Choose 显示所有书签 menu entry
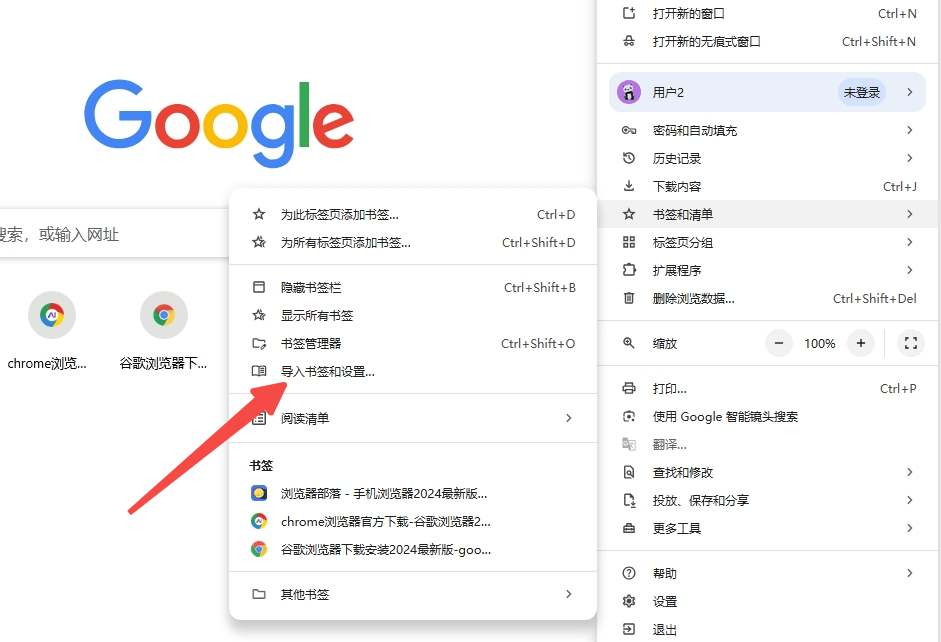 point(413,315)
